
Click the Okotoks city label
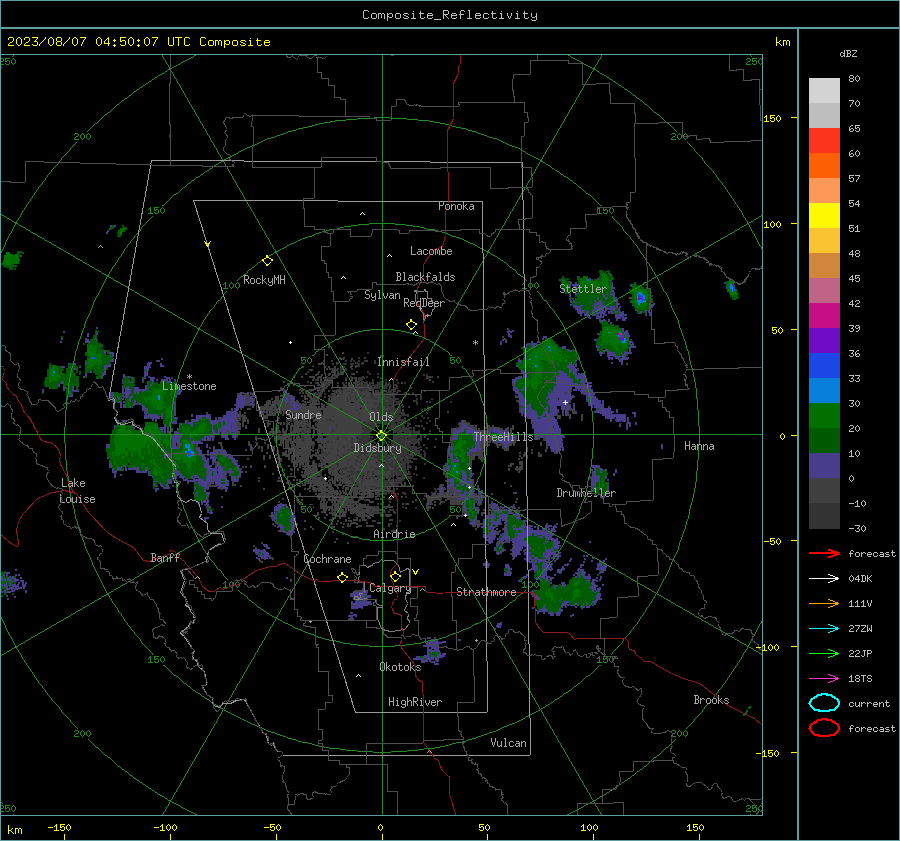(x=400, y=667)
